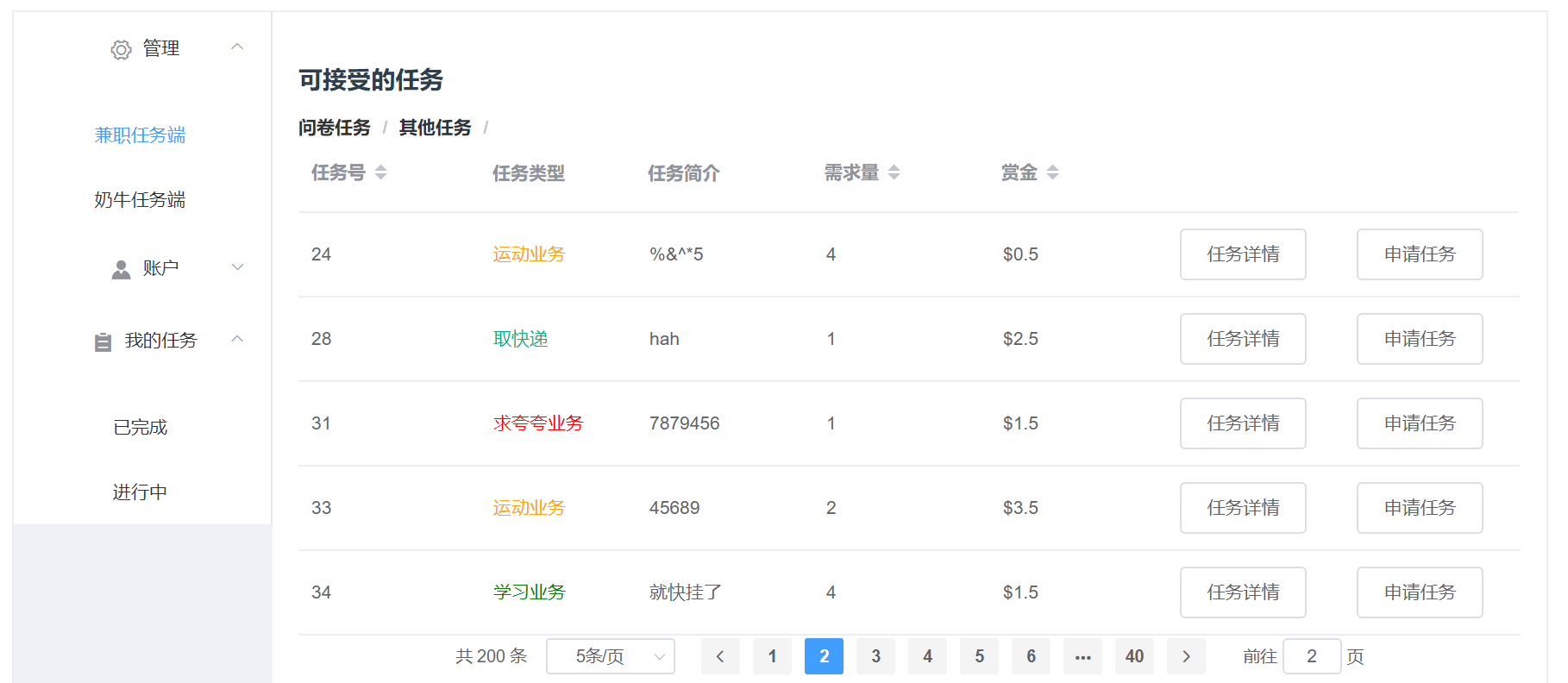The width and height of the screenshot is (1568, 683).
Task: Select 奶牛任务端 in sidebar
Action: coord(140,200)
